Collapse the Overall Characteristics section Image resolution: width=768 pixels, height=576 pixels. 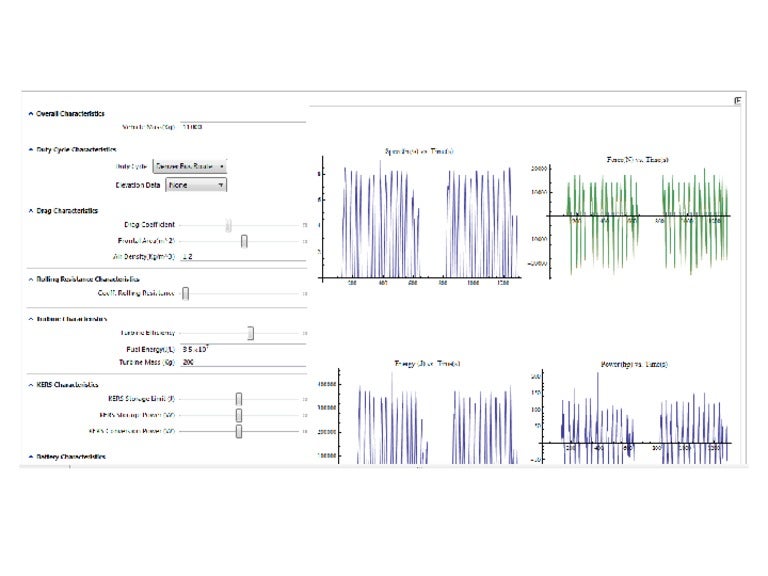click(30, 114)
